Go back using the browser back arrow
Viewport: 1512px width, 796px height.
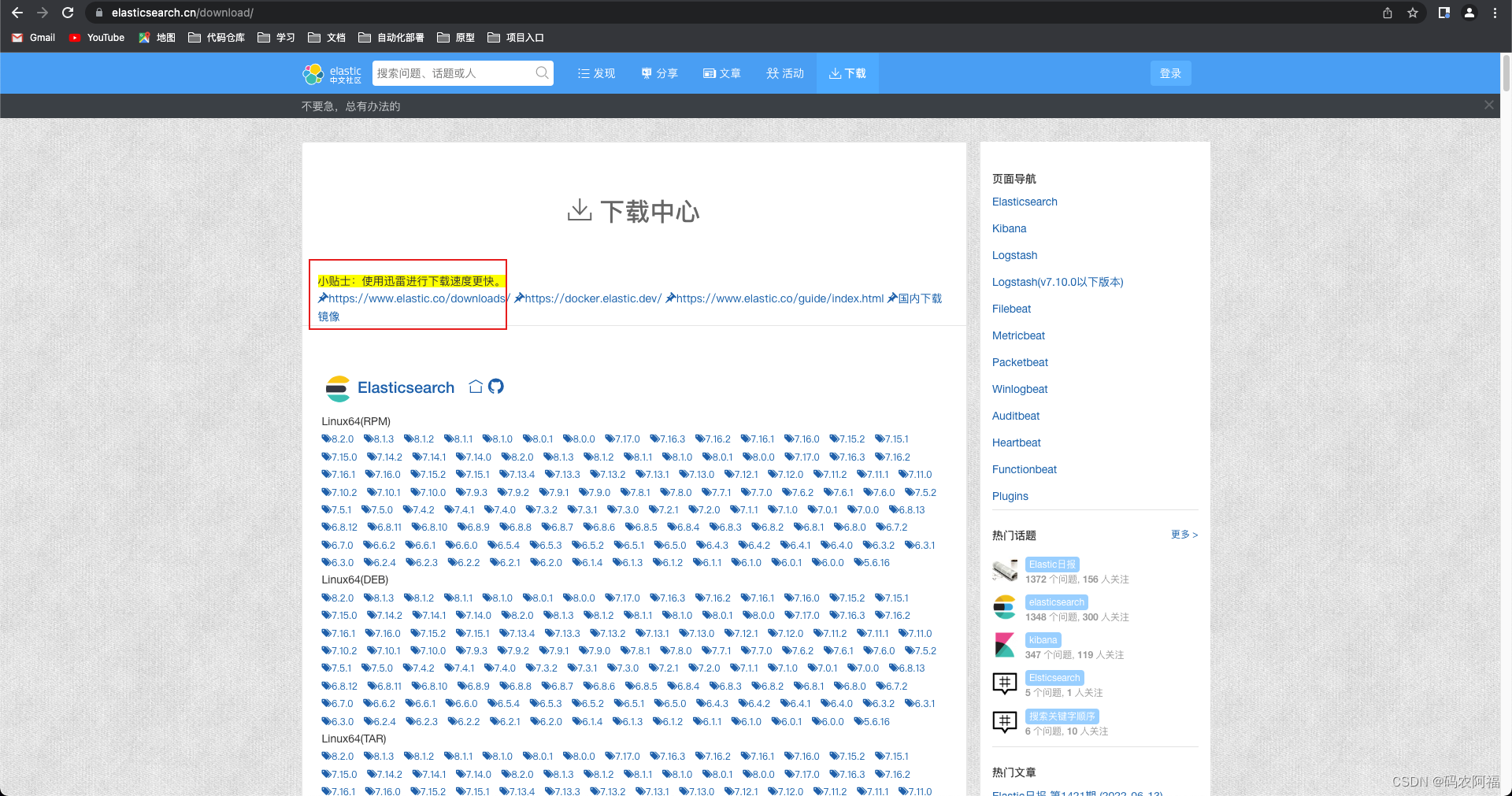click(17, 13)
